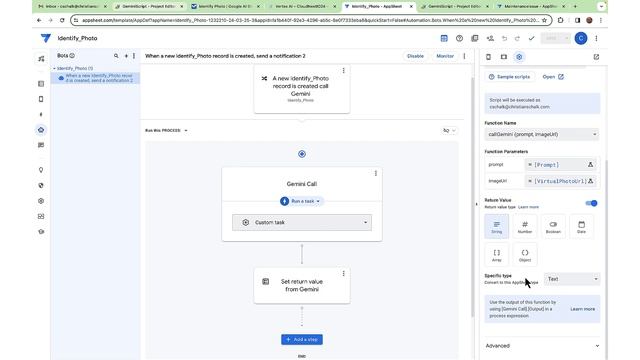The width and height of the screenshot is (640, 360).
Task: Open the Intelligence lightbulb section
Action: coord(41,170)
